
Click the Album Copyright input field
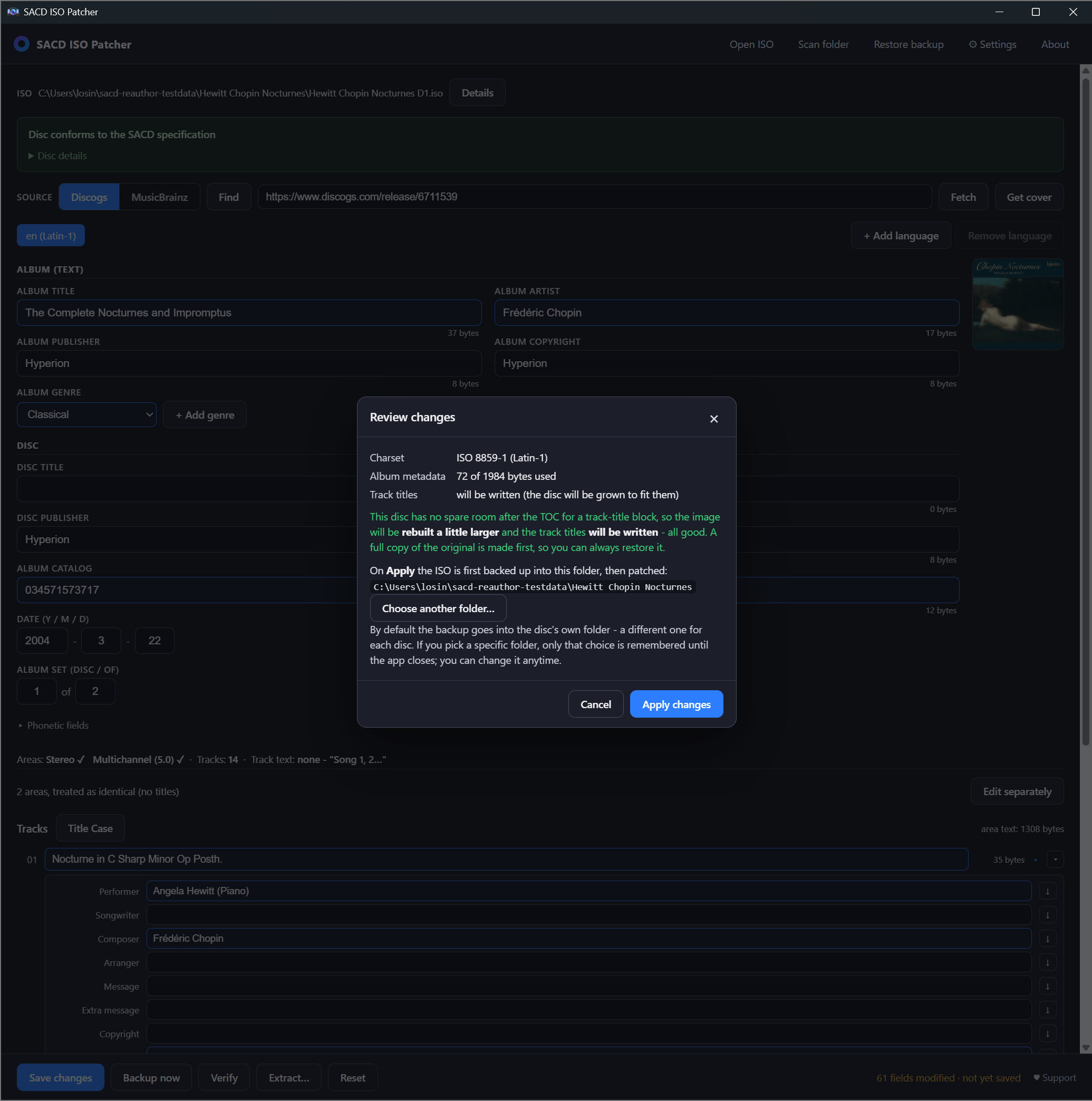tap(727, 364)
